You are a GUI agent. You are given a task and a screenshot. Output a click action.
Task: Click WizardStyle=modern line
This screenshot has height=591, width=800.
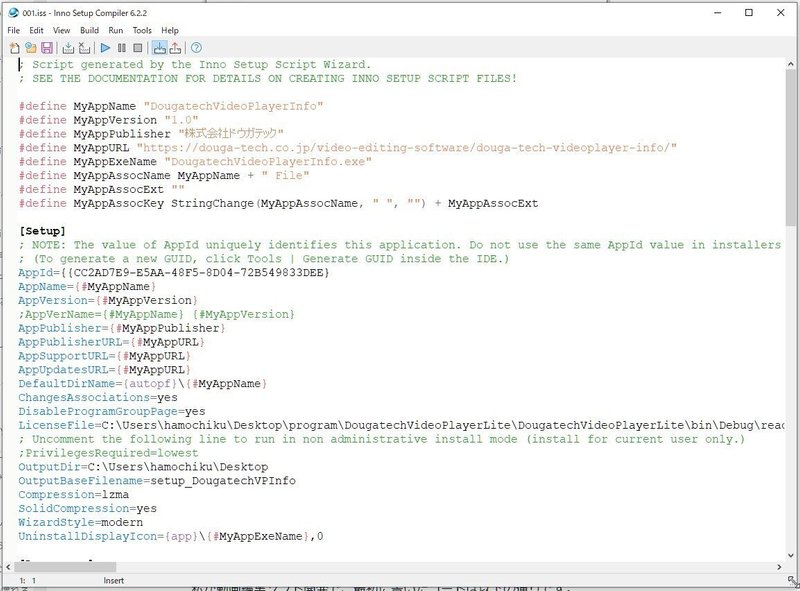coord(81,522)
